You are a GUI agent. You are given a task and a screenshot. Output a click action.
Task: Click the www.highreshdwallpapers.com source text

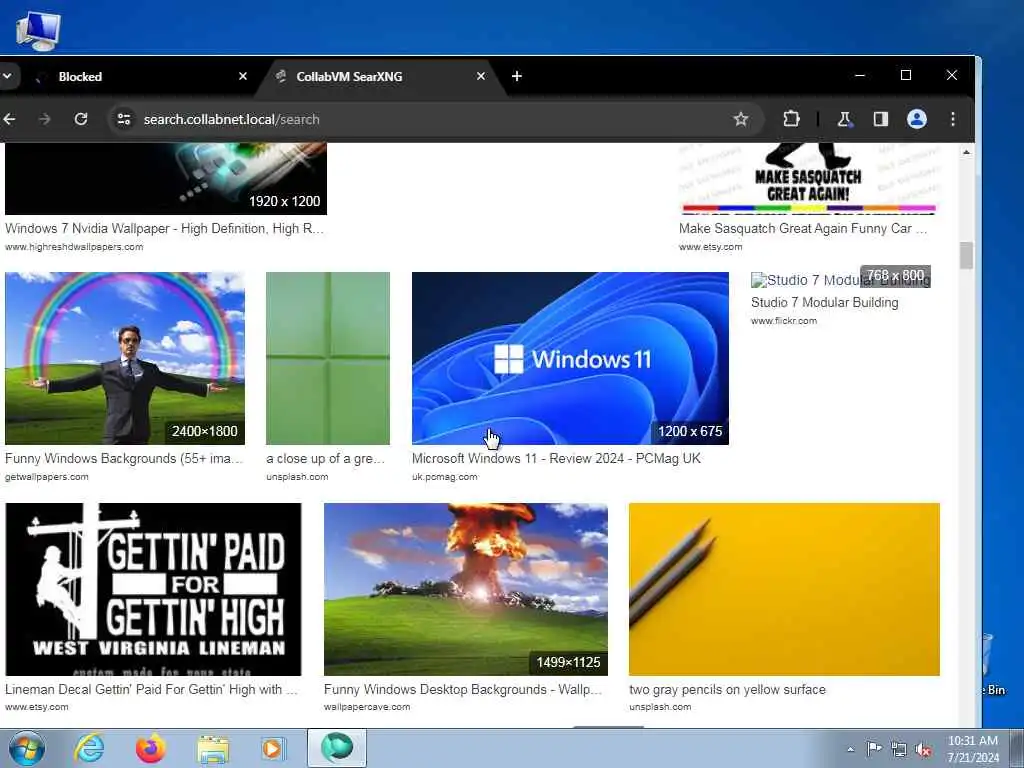74,247
